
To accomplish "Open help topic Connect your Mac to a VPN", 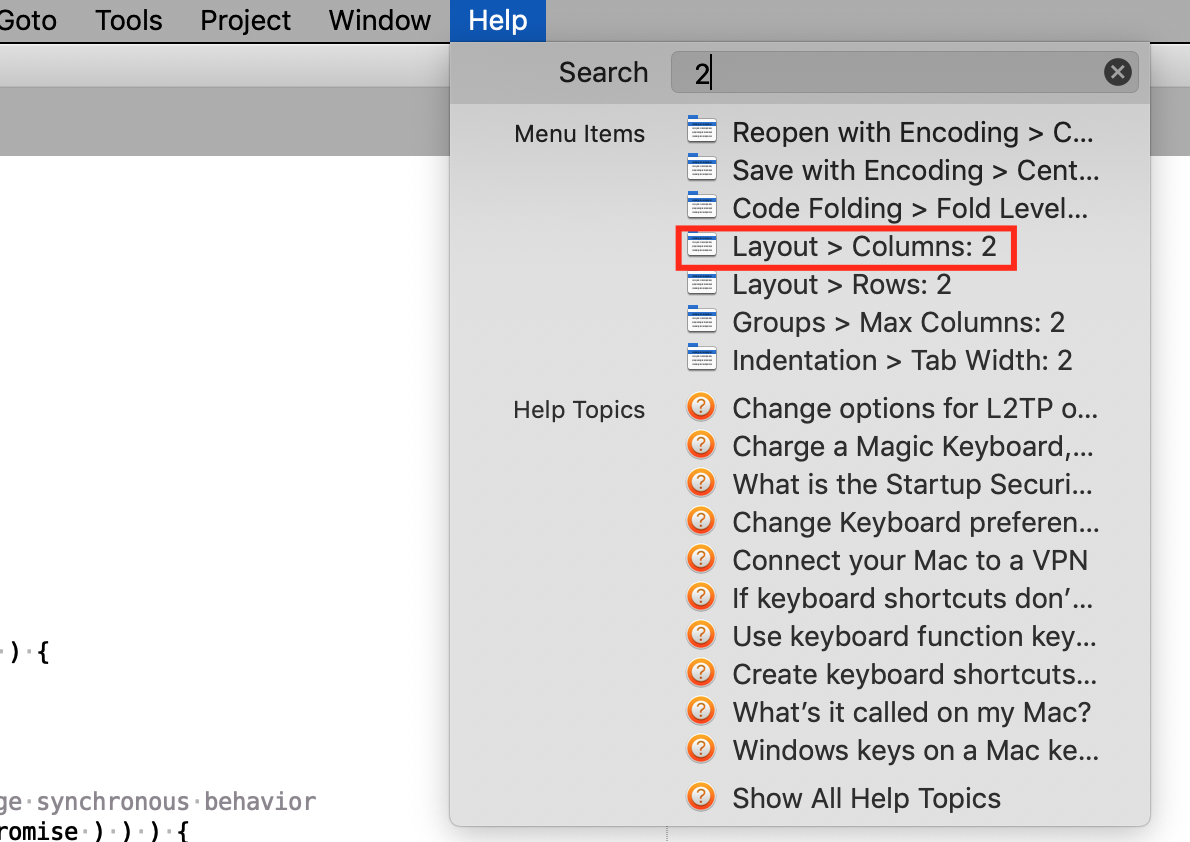I will [x=909, y=560].
